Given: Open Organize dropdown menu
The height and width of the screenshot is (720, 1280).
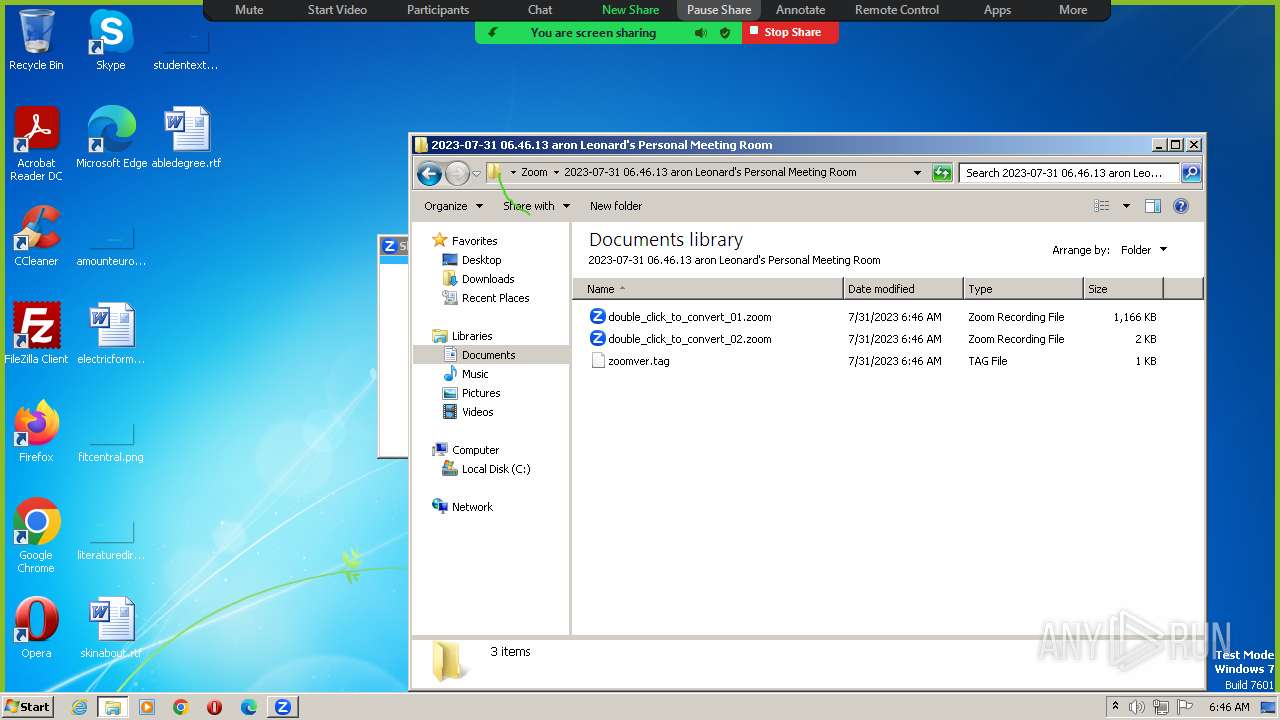Looking at the screenshot, I should [453, 206].
